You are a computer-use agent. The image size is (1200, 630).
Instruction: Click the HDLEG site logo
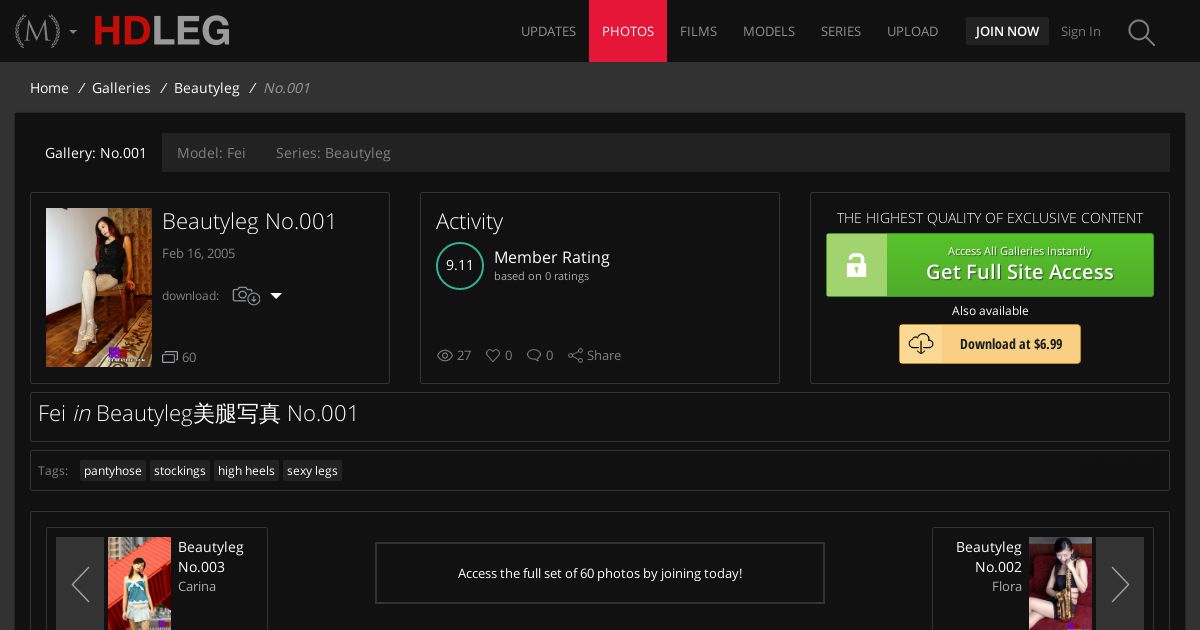tap(162, 31)
